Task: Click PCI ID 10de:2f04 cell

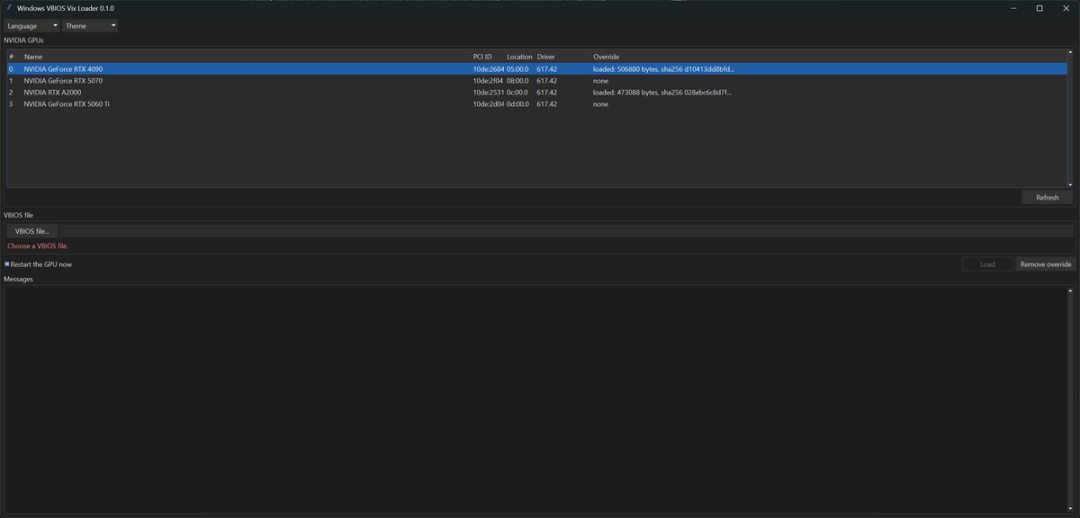Action: click(x=488, y=81)
